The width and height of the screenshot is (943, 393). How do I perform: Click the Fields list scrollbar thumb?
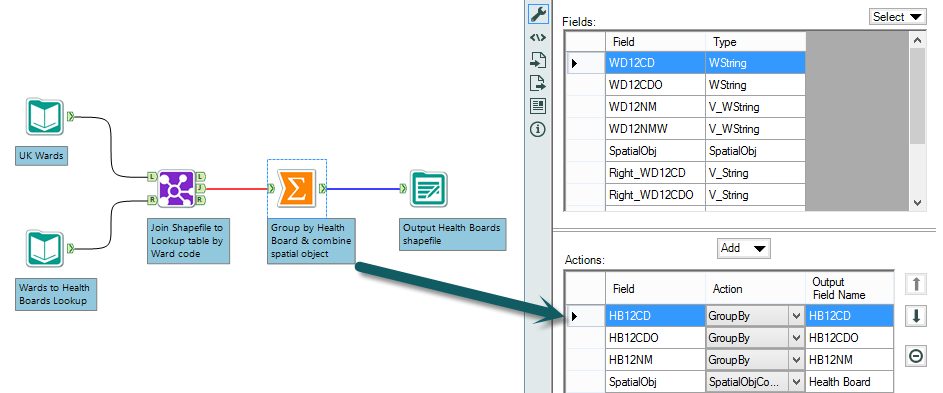(917, 96)
